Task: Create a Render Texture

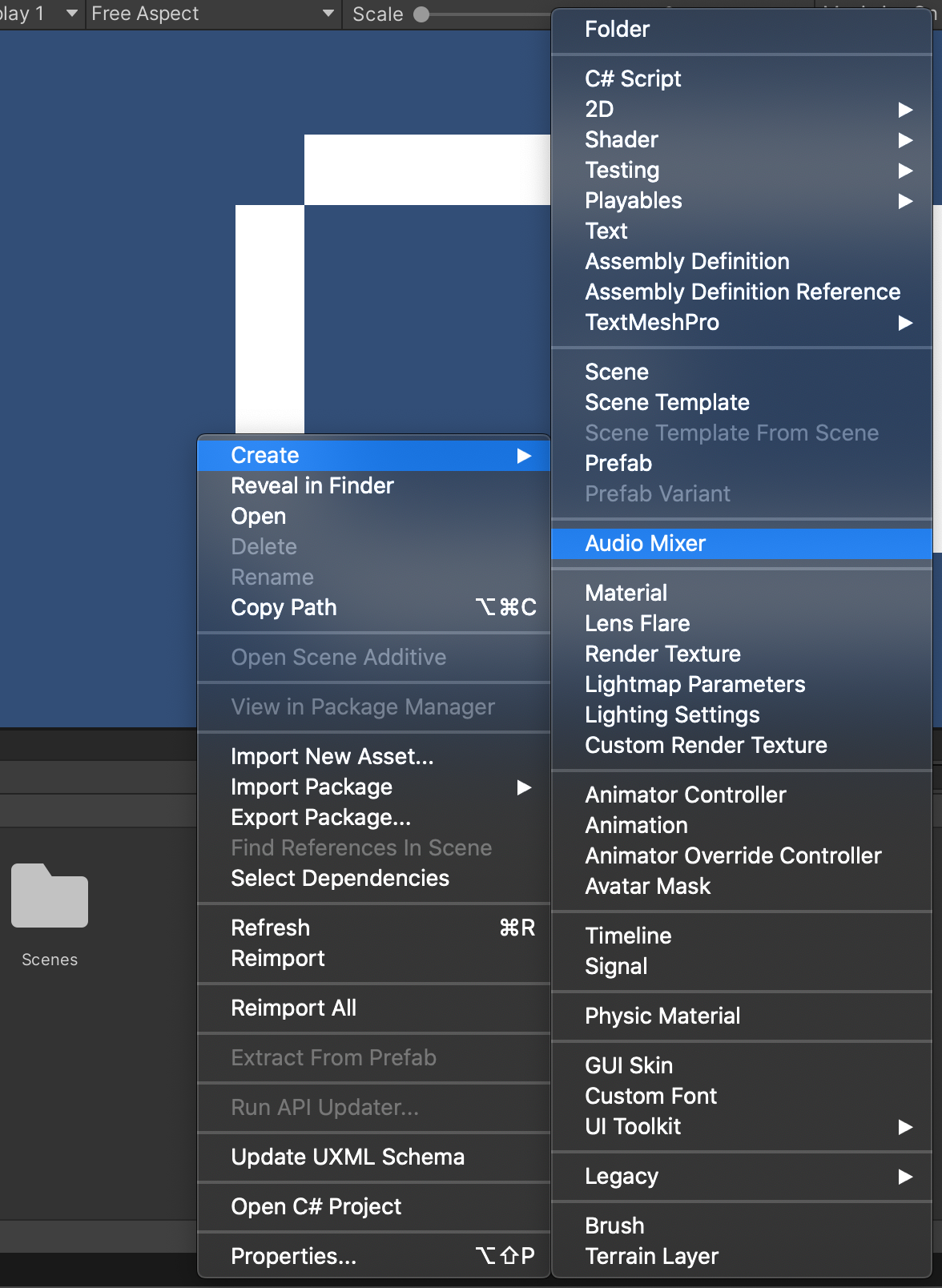Action: pyautogui.click(x=742, y=654)
